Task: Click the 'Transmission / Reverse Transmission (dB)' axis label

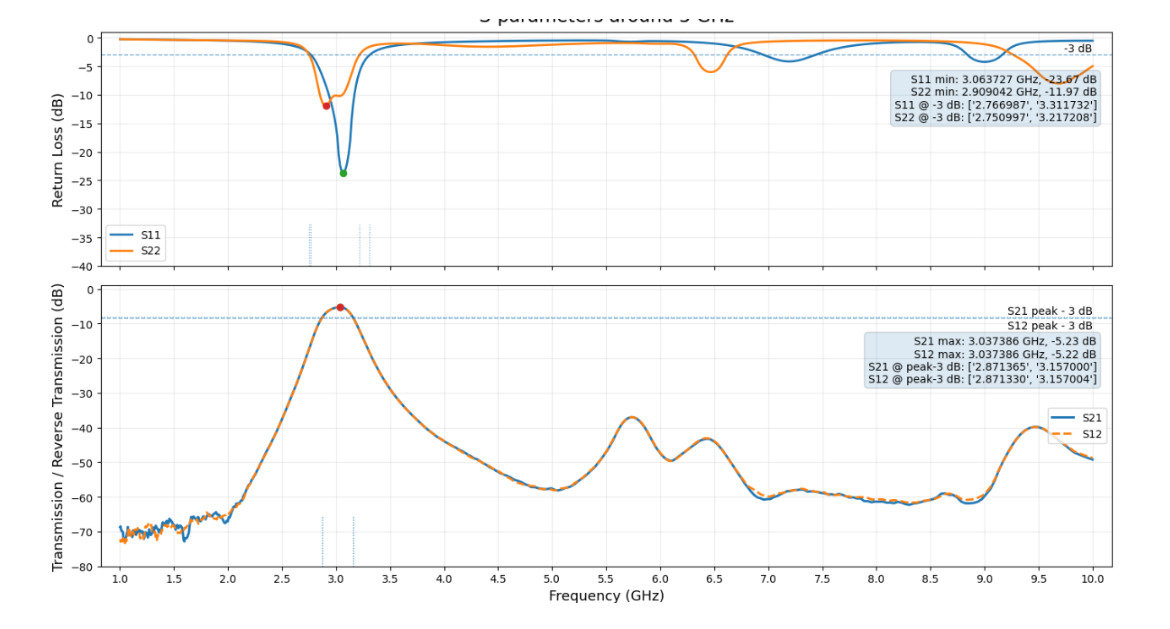Action: click(x=57, y=427)
